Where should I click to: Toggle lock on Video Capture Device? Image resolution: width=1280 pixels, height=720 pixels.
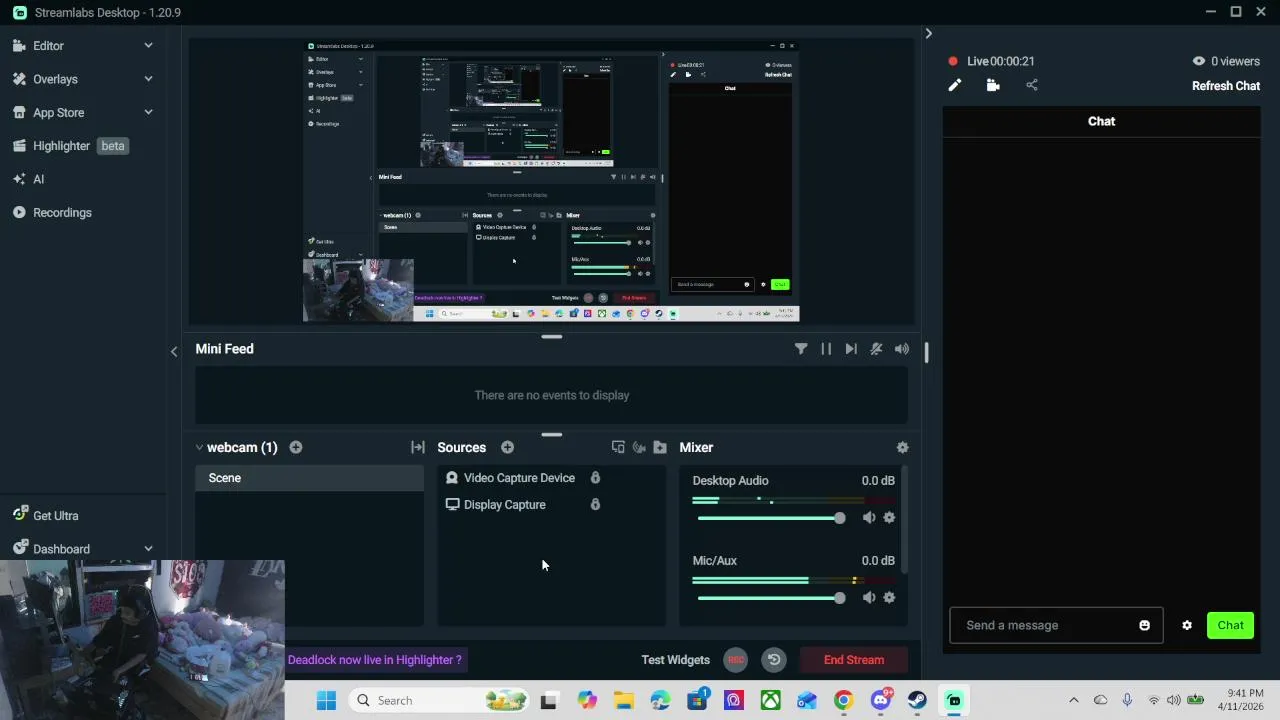coord(595,478)
